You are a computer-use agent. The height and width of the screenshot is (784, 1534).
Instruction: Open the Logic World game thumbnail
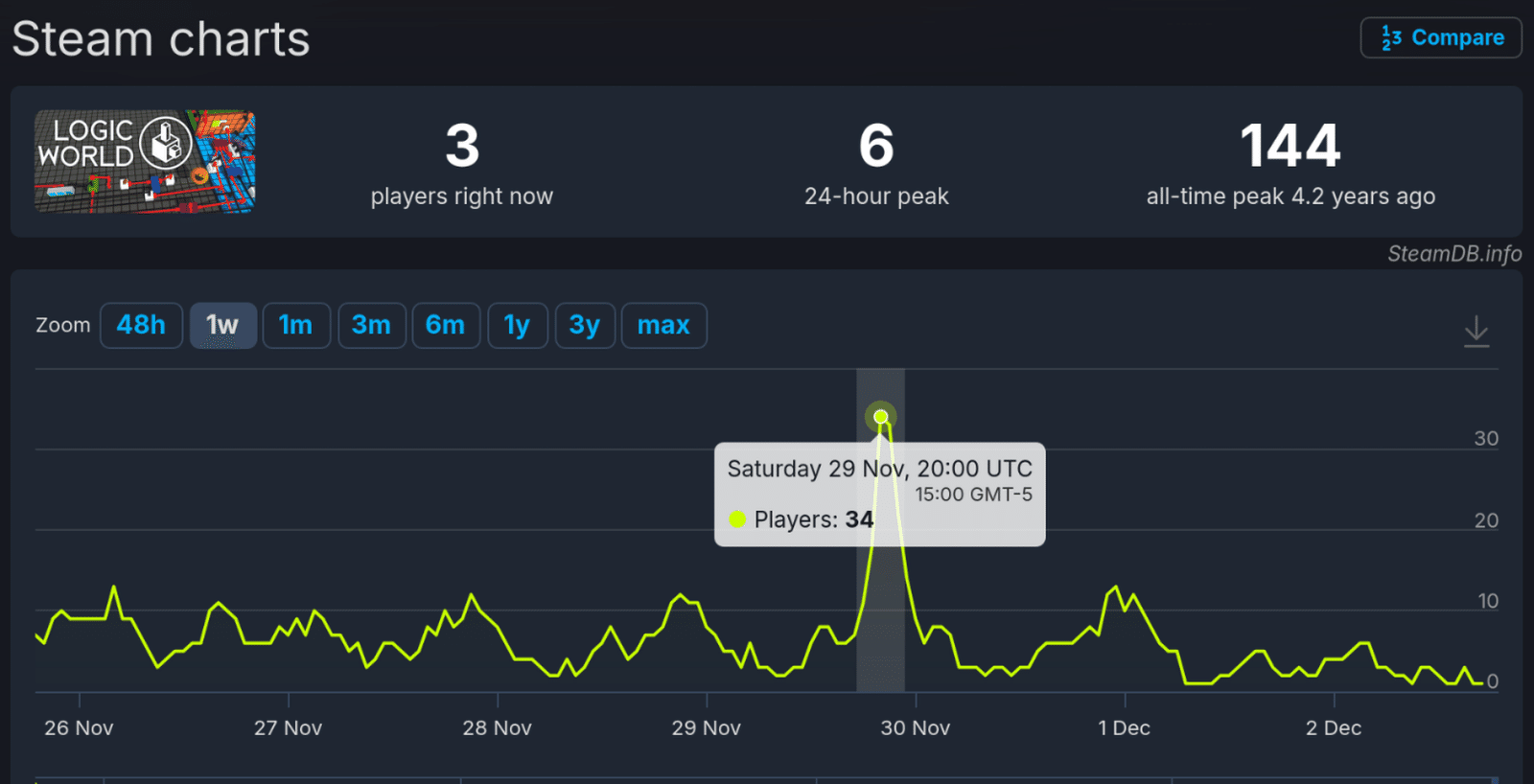coord(145,161)
